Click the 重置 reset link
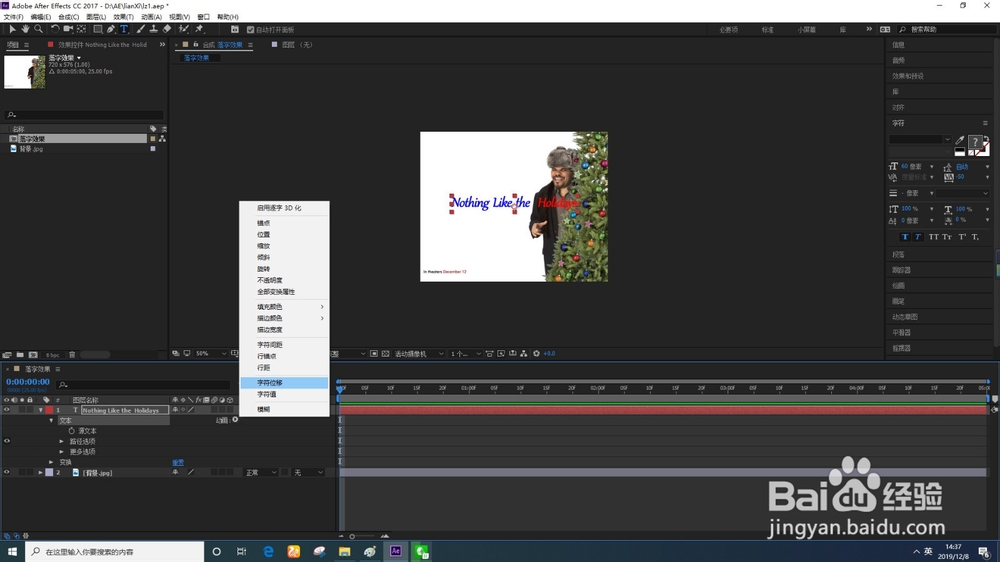1000x562 pixels. point(178,462)
